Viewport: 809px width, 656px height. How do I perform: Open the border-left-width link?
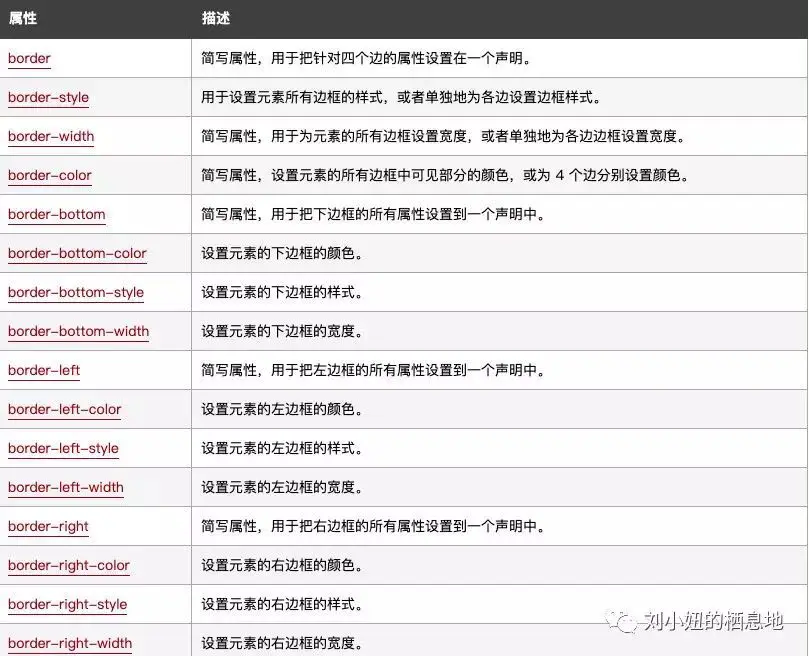click(x=66, y=487)
